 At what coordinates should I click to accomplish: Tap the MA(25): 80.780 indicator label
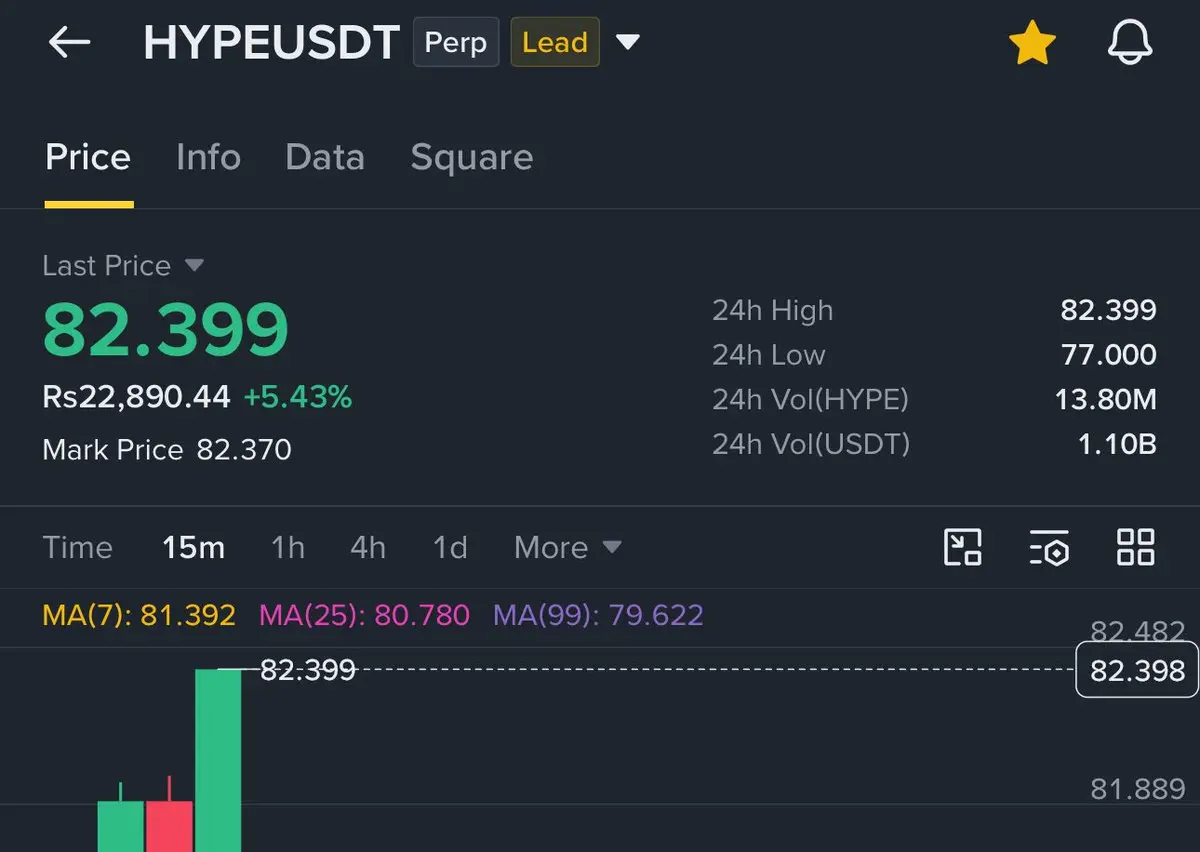[365, 614]
